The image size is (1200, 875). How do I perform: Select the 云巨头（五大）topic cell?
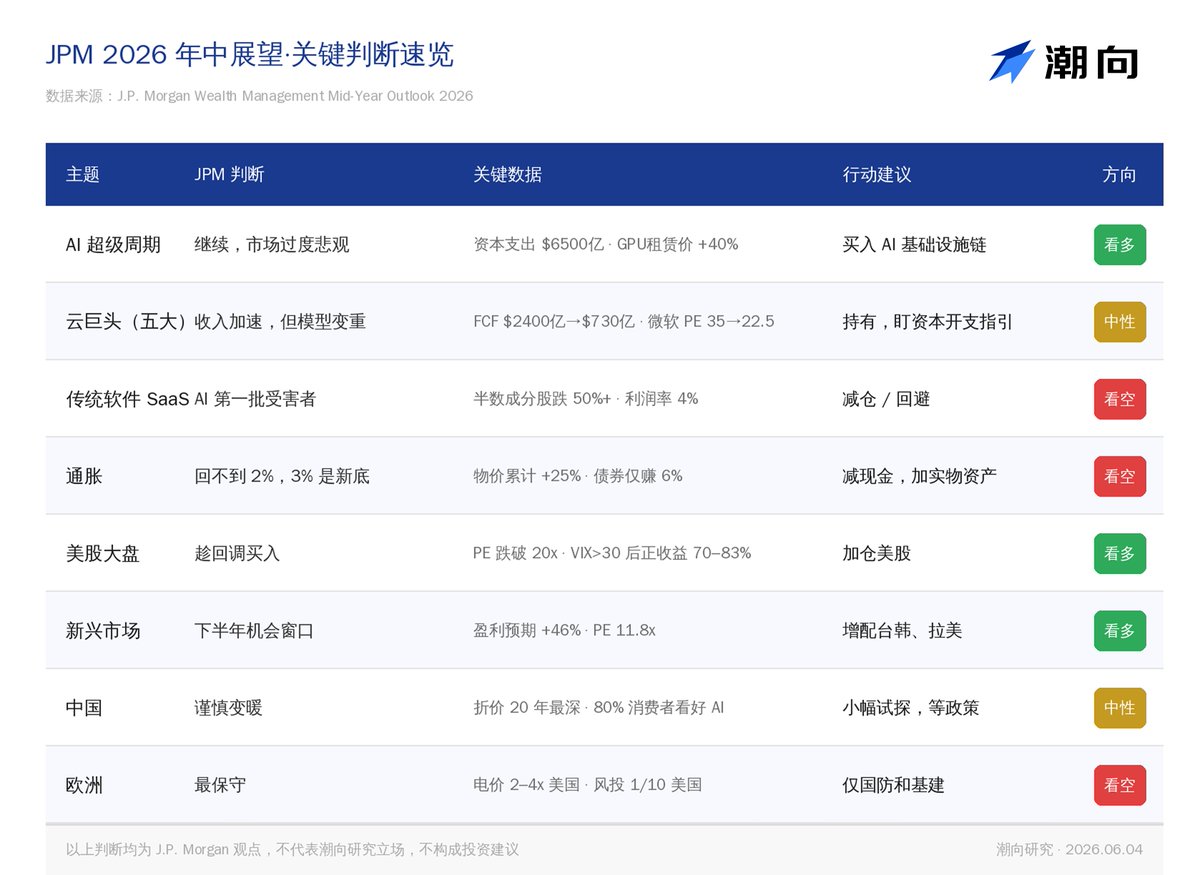coord(128,322)
